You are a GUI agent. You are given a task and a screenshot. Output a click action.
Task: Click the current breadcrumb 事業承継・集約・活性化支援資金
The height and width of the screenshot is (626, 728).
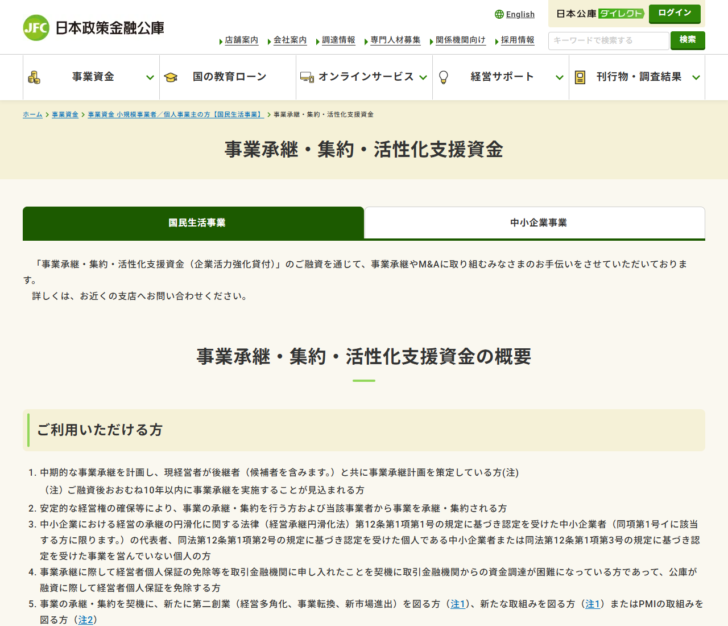coord(324,115)
